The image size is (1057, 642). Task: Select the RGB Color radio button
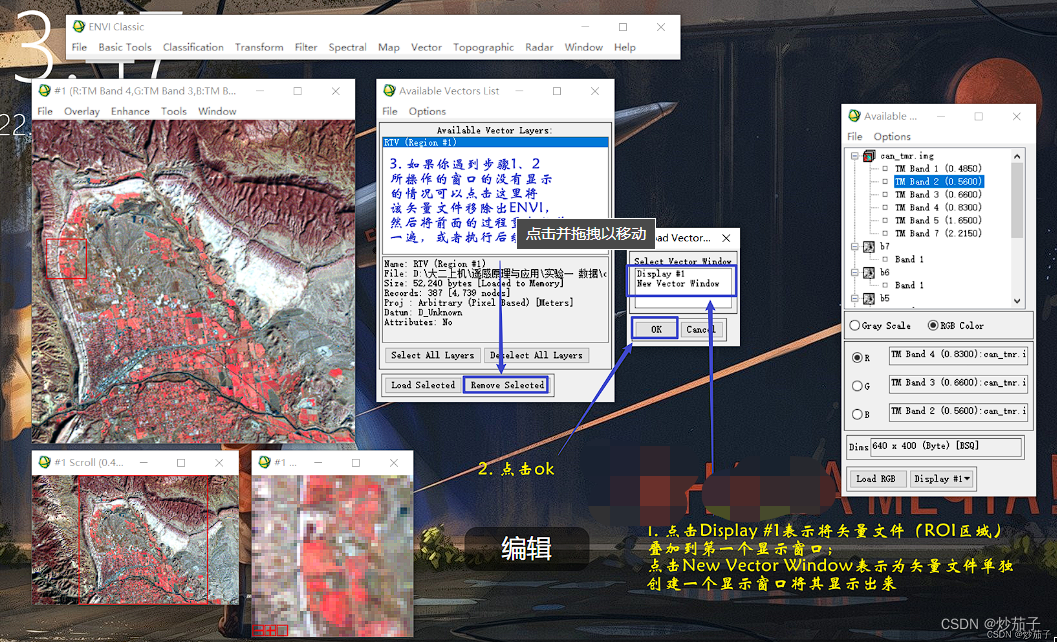(x=933, y=326)
